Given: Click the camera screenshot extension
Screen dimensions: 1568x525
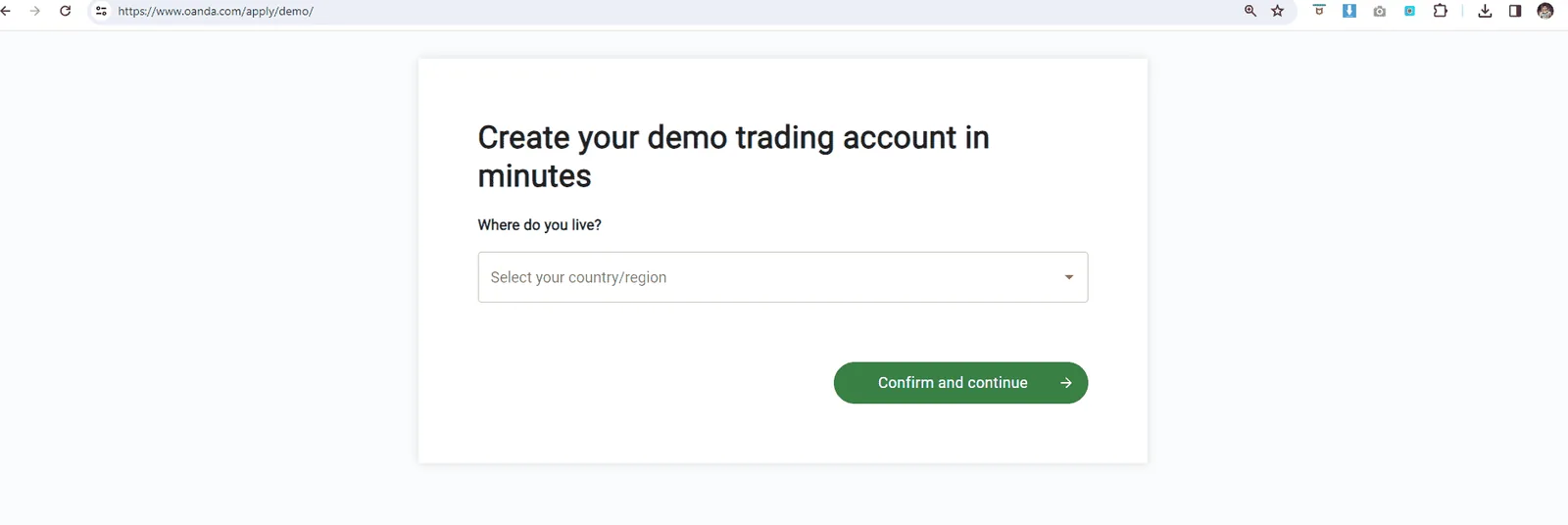Looking at the screenshot, I should [1380, 11].
